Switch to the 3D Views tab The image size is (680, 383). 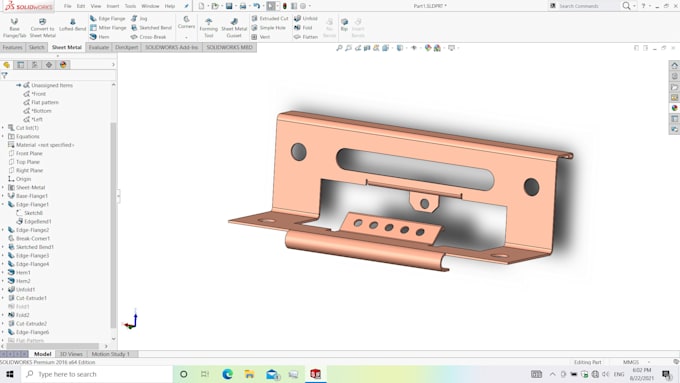click(71, 354)
